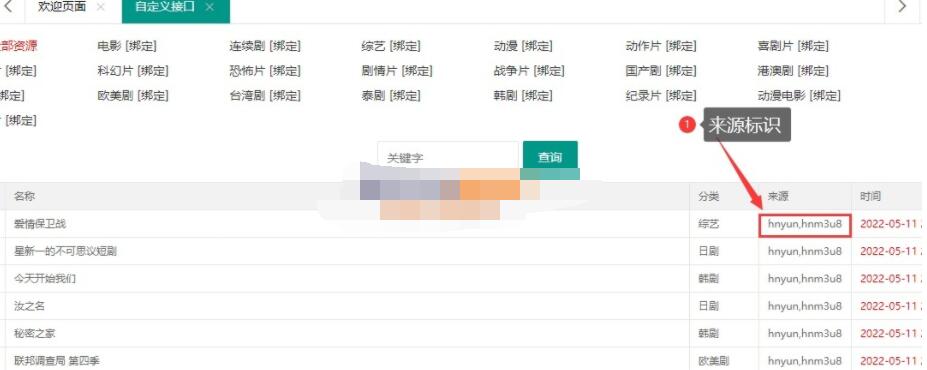The image size is (927, 370).
Task: Open the 科幻片 [绑定] category
Action: pos(133,71)
